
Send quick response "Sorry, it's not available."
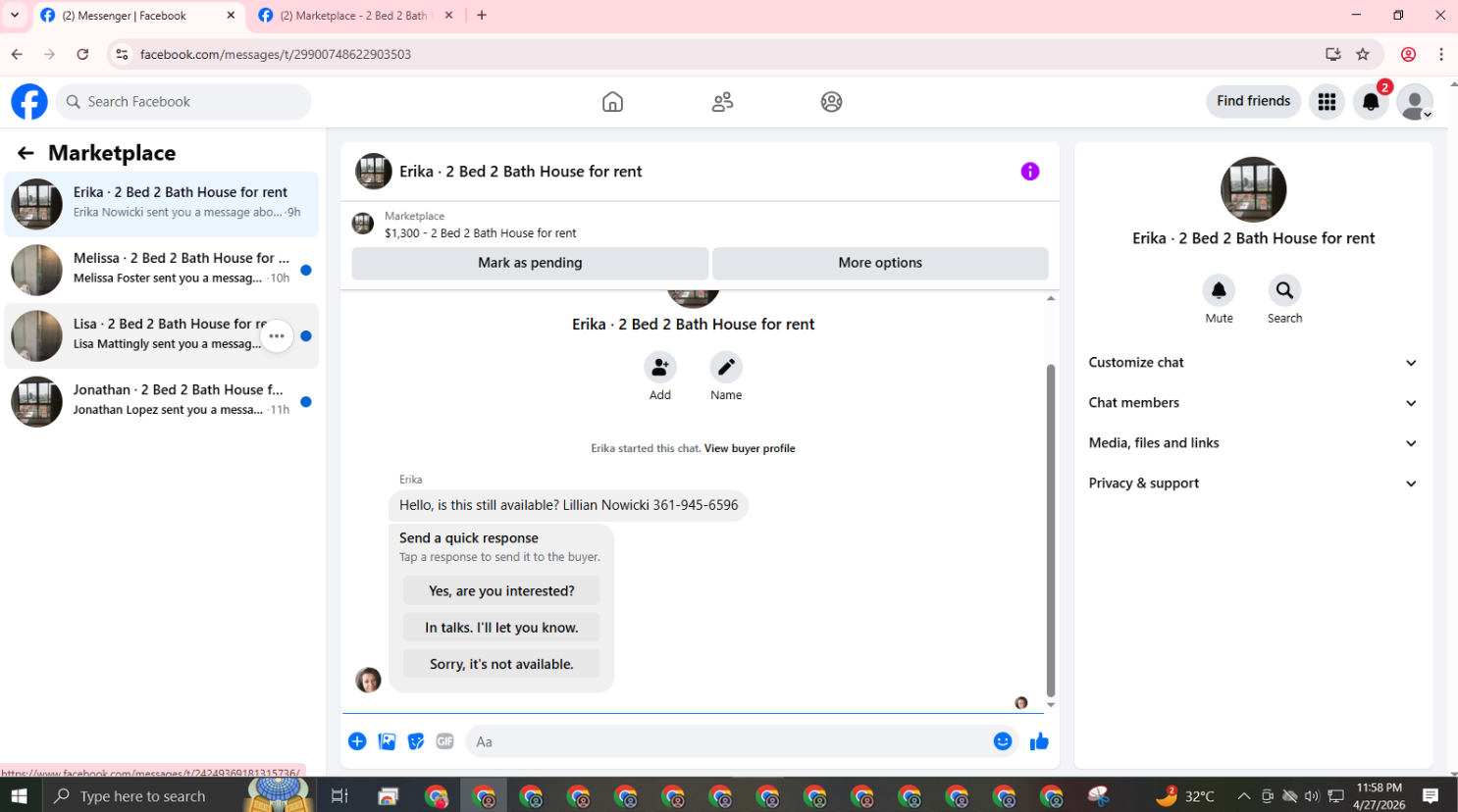pyautogui.click(x=501, y=664)
